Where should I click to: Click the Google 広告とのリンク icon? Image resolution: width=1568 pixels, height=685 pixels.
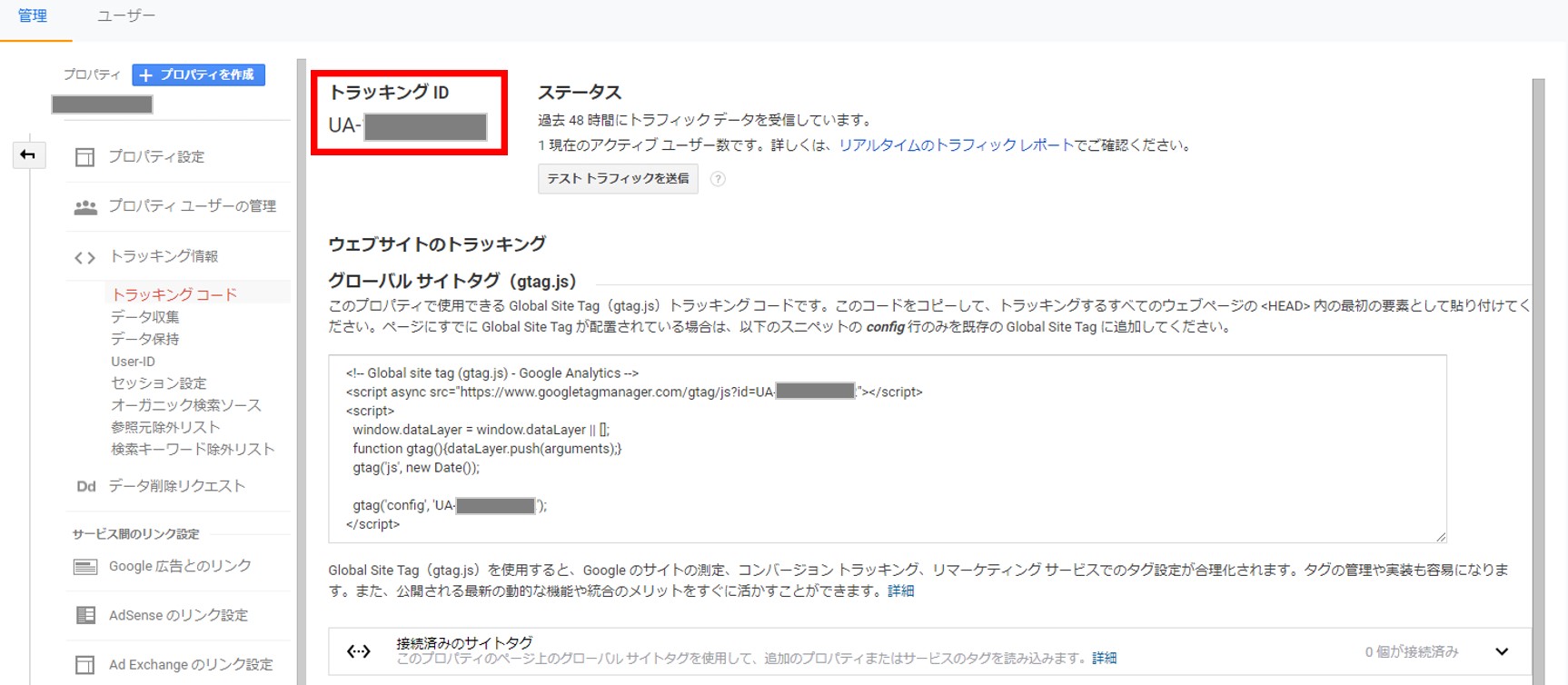pyautogui.click(x=85, y=567)
